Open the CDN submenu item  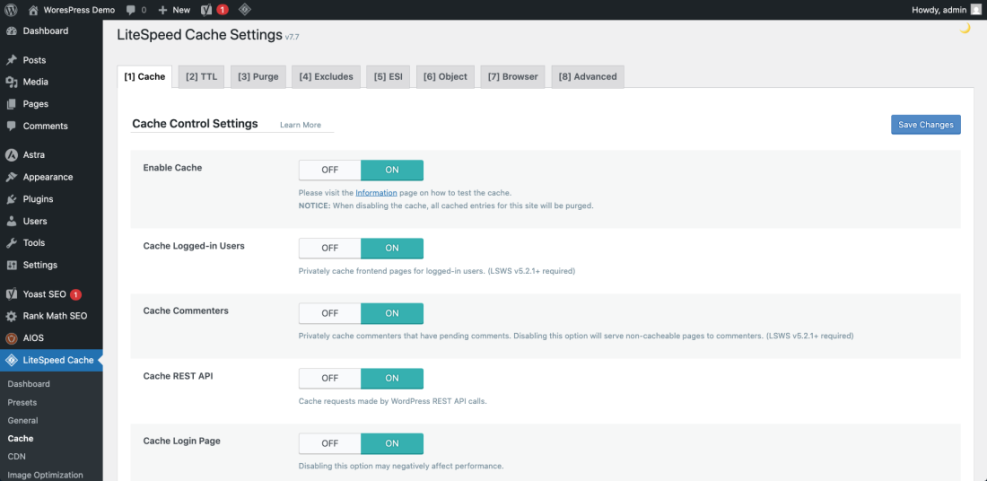(16, 456)
